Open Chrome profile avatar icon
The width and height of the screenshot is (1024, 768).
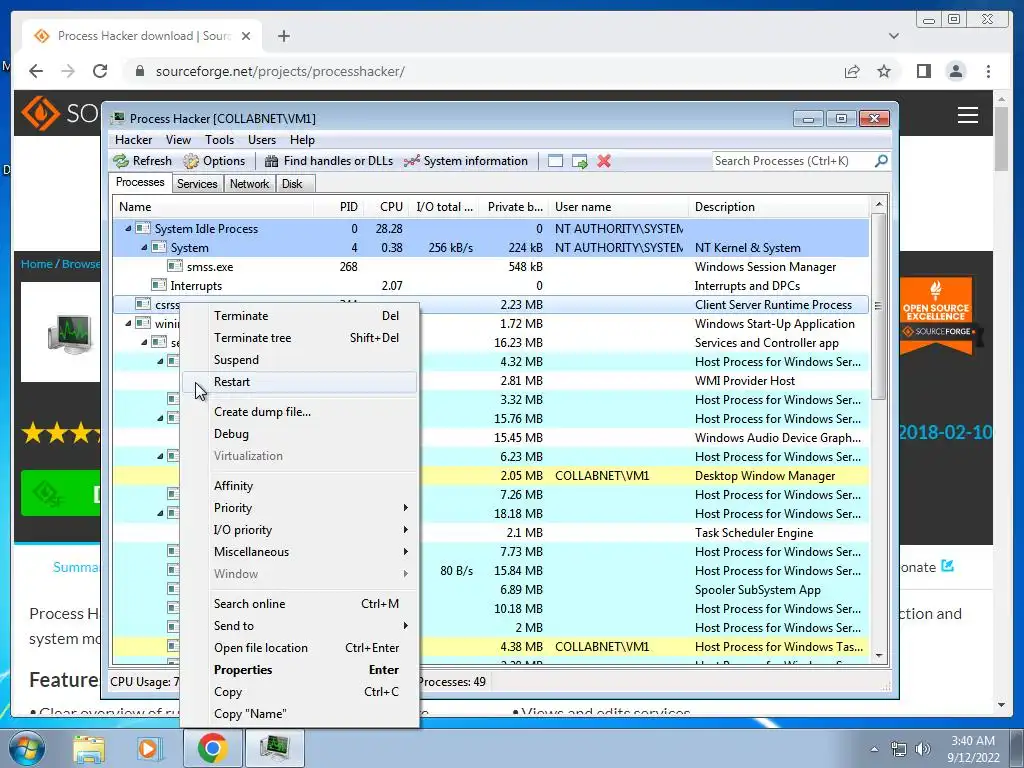click(x=955, y=71)
